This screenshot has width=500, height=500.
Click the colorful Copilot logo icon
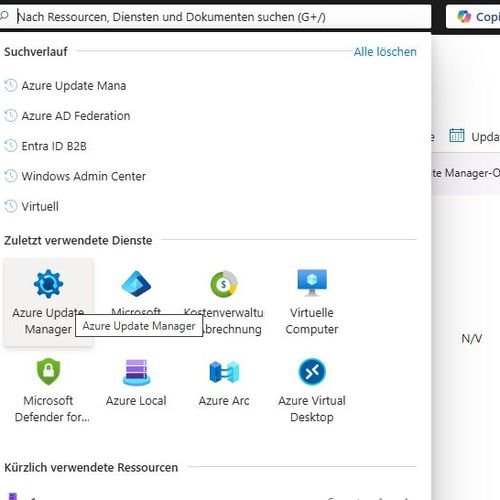(464, 16)
